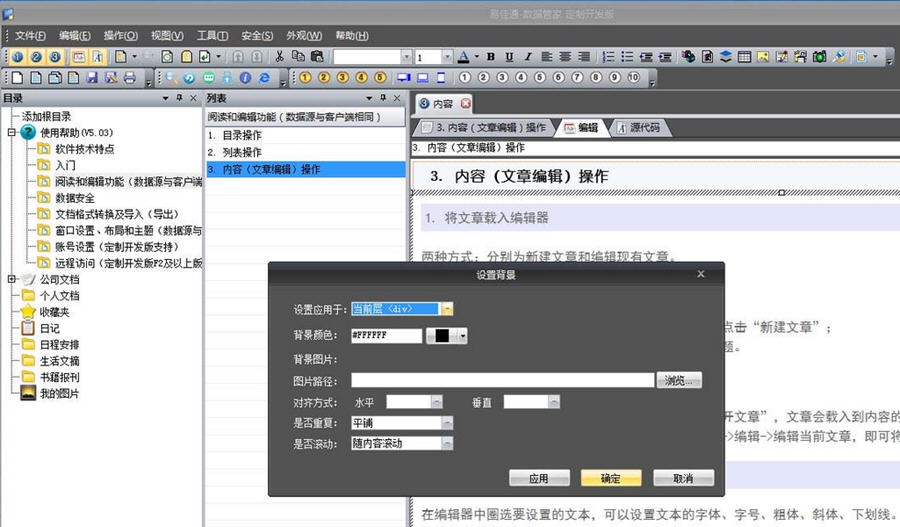Click the 确定 button
This screenshot has height=527, width=900.
pos(611,478)
